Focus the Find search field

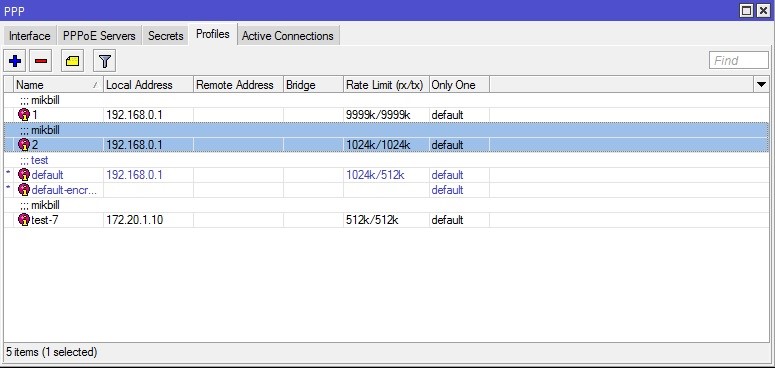739,60
